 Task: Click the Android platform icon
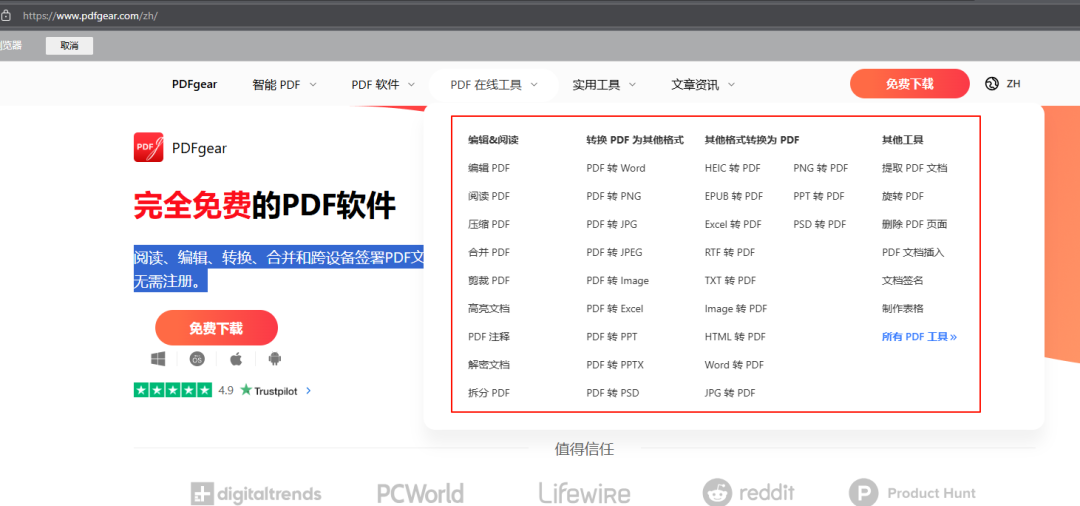[275, 359]
